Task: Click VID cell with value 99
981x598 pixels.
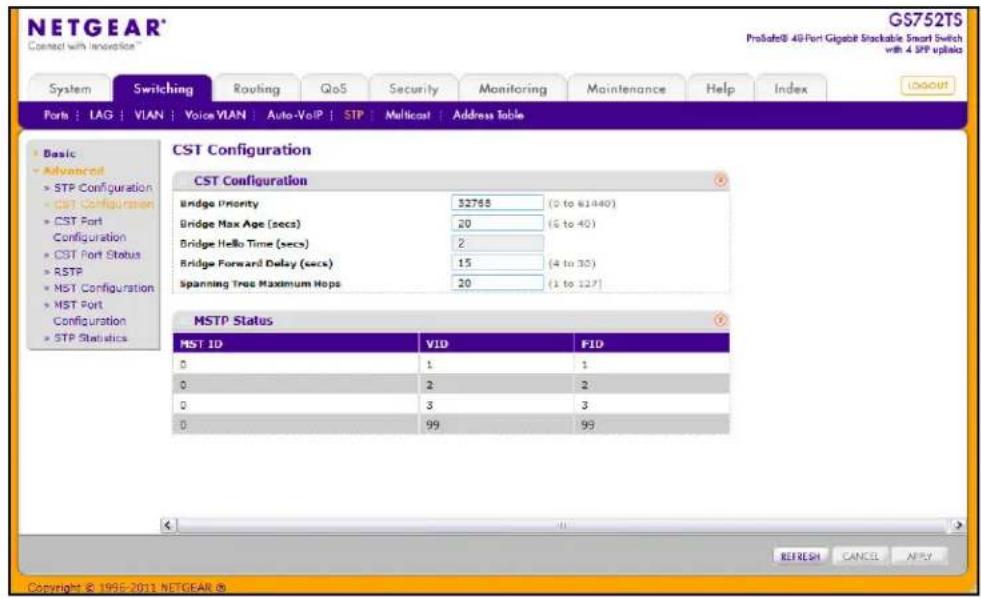Action: tap(496, 425)
